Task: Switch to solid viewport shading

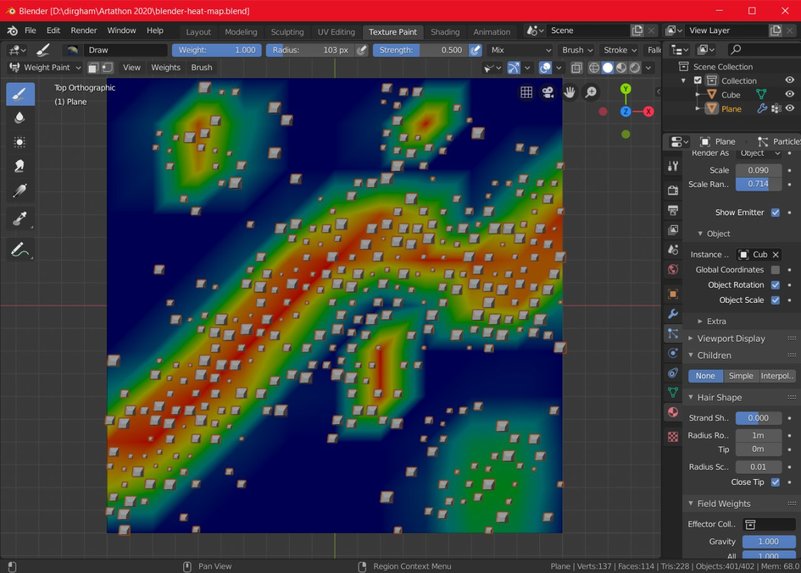Action: [607, 67]
